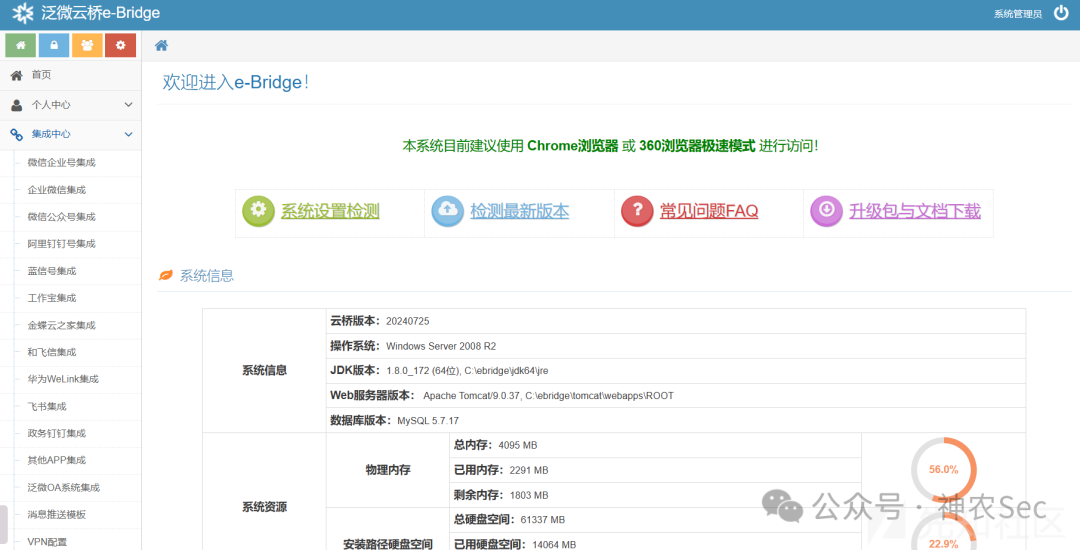Open 微信公众号集成 in sidebar
The width and height of the screenshot is (1080, 550).
click(61, 217)
